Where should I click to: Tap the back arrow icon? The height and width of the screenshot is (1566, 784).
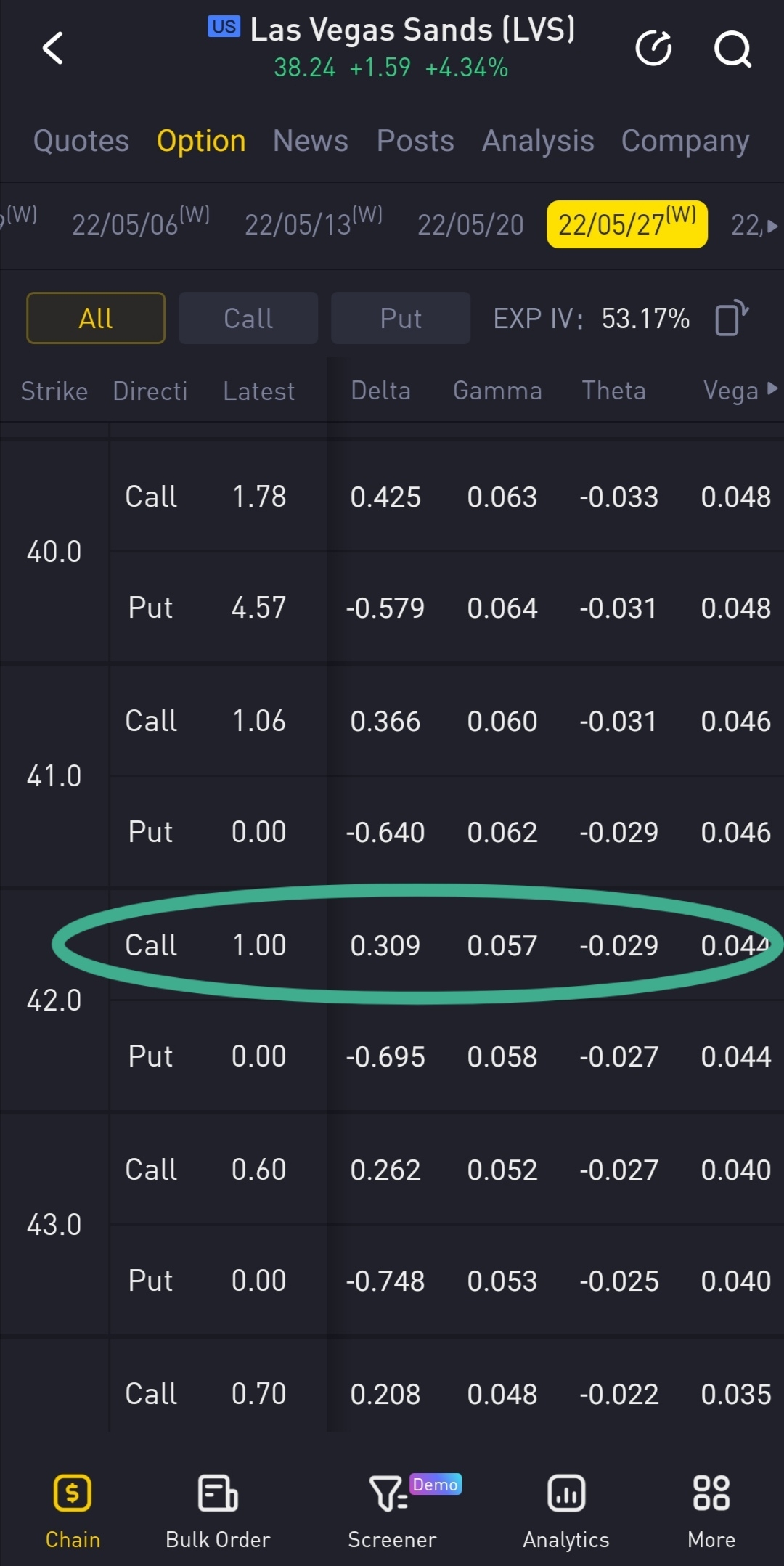click(52, 49)
